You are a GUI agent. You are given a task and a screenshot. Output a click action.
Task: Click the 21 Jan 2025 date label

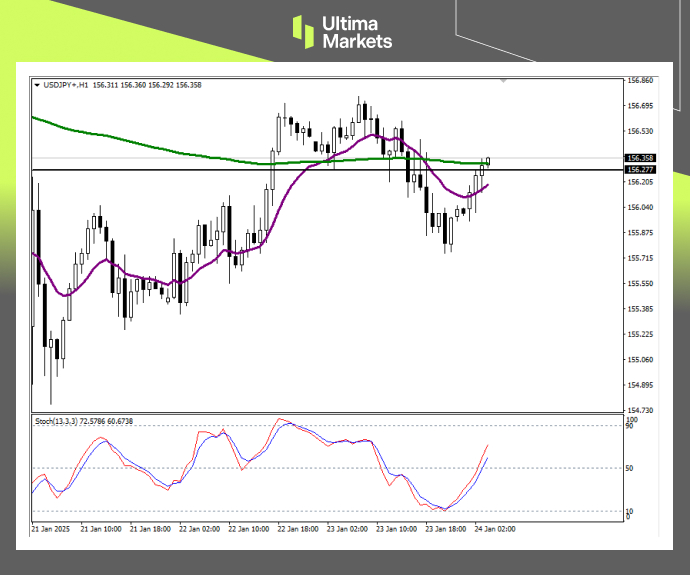coord(51,527)
